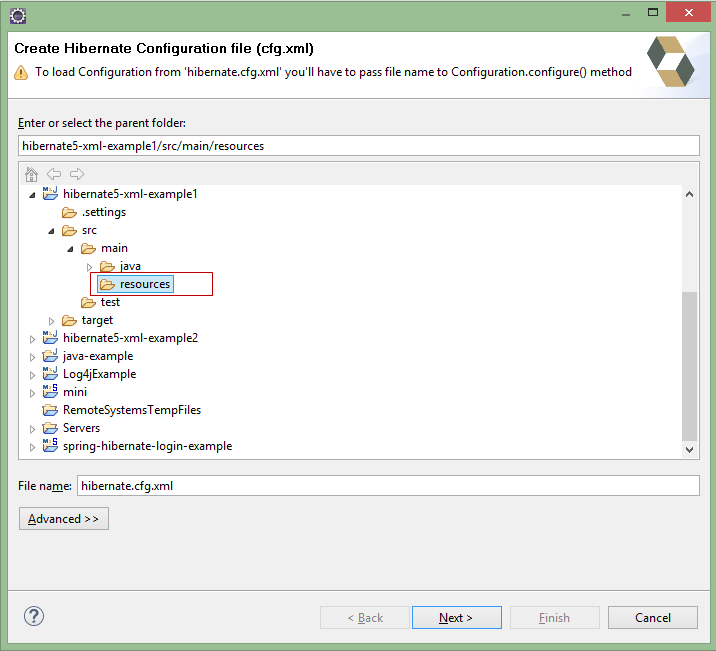Select the 'test' folder label

click(x=110, y=302)
